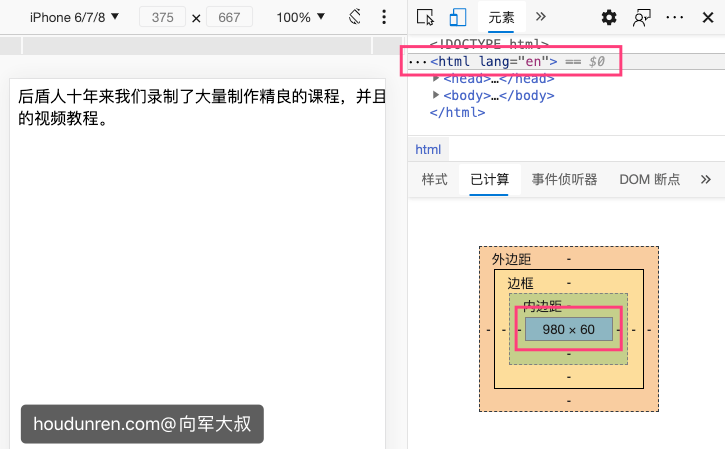Open the DOM 断点 tab
The height and width of the screenshot is (449, 725).
(x=649, y=179)
